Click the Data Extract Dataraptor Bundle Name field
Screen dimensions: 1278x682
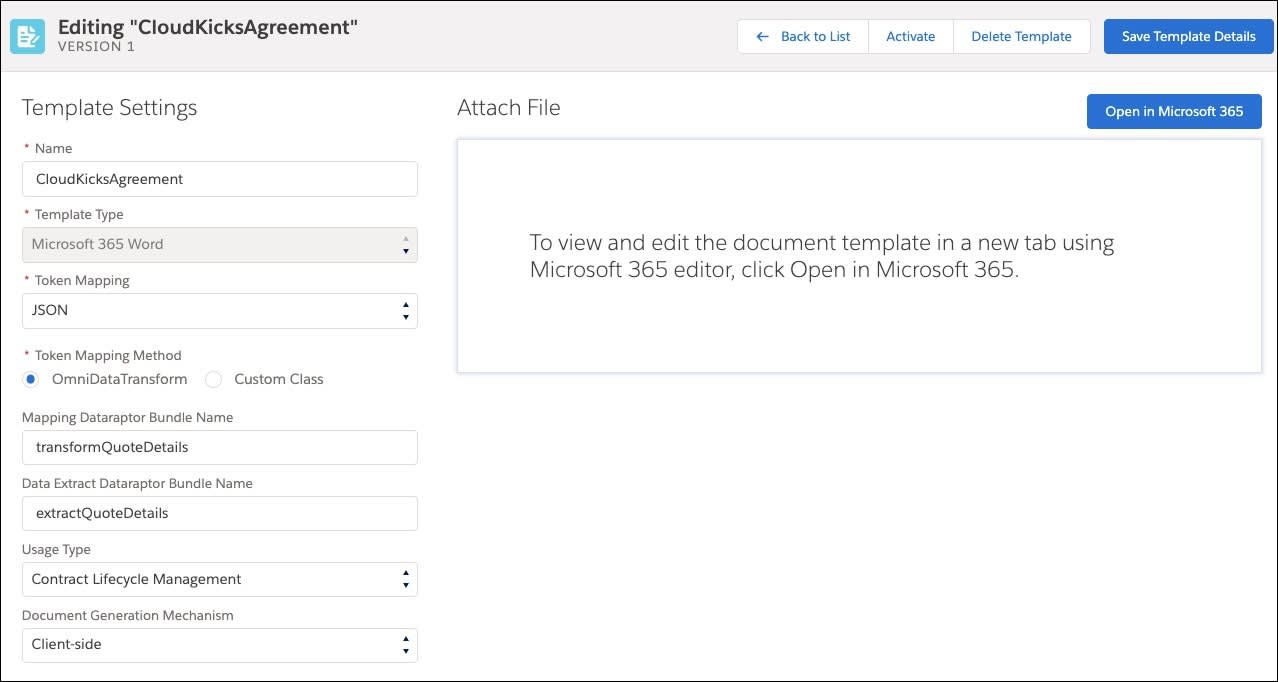pos(200,513)
